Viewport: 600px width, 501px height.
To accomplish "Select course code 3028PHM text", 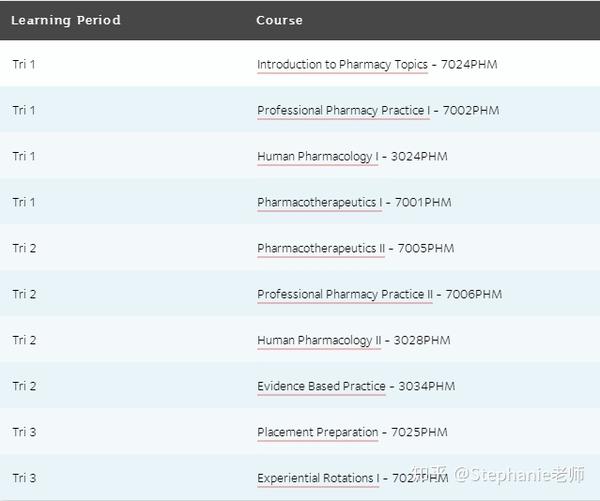I will [x=422, y=340].
